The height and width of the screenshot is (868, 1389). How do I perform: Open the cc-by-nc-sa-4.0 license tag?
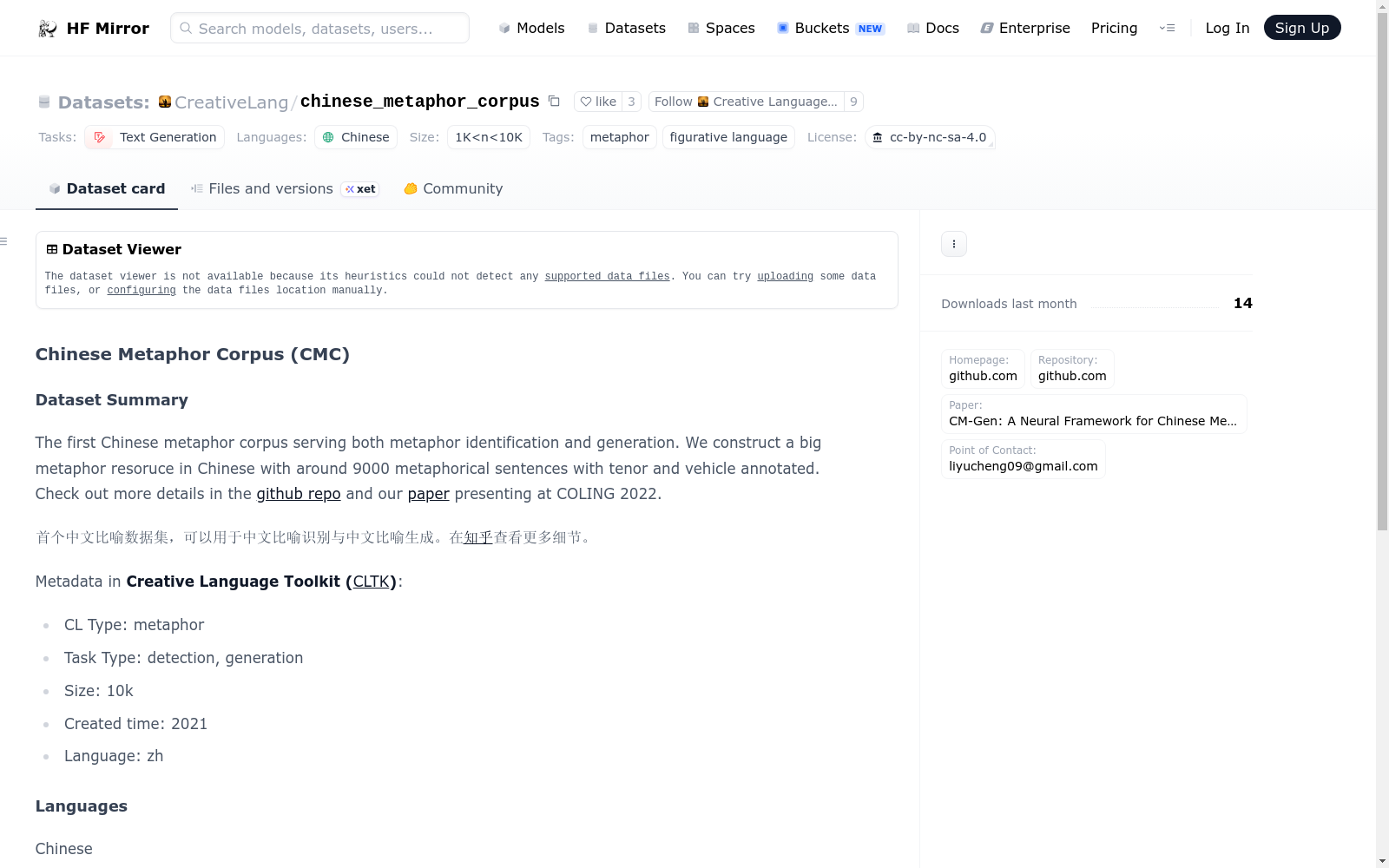pyautogui.click(x=930, y=137)
